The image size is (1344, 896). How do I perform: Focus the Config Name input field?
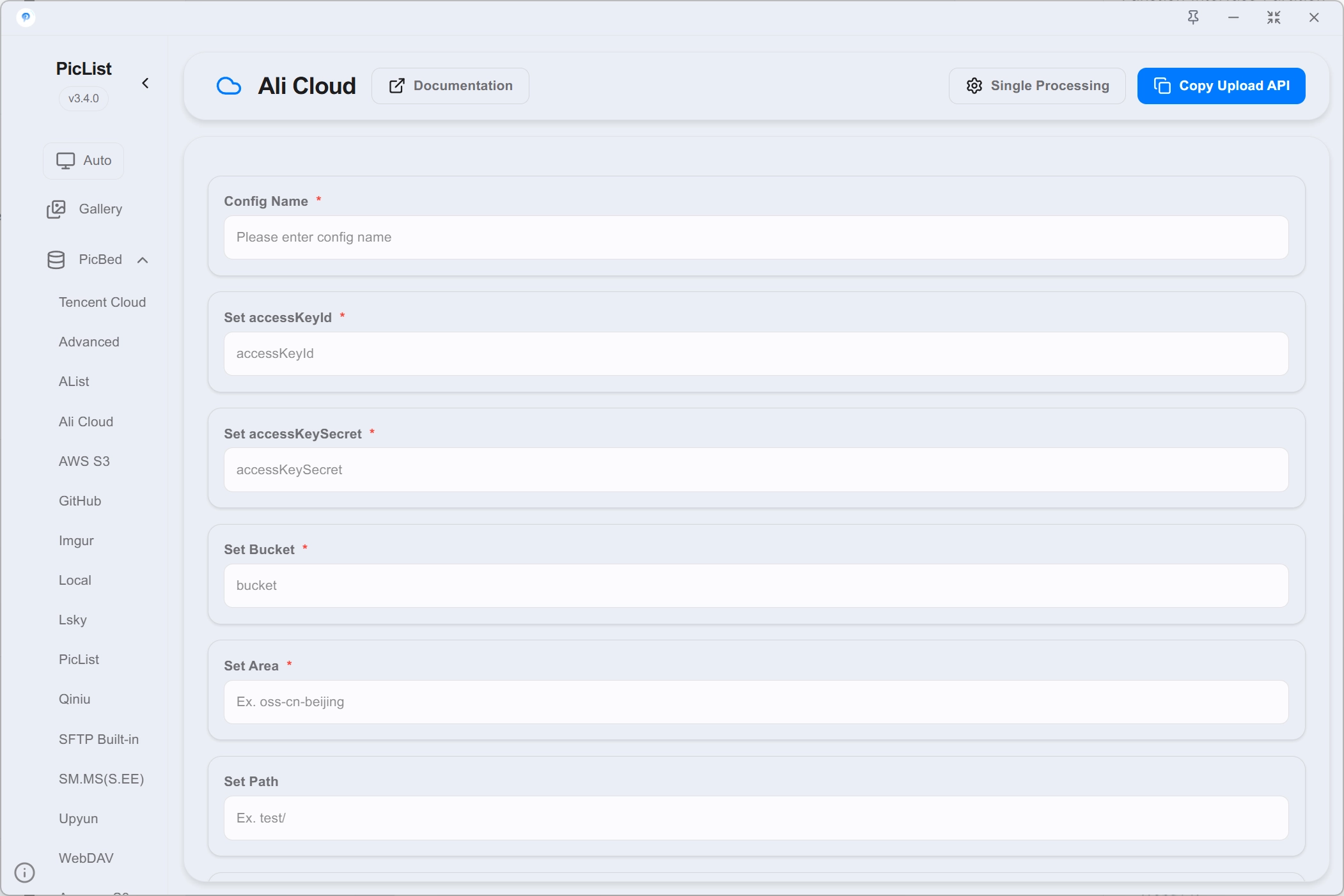[756, 237]
